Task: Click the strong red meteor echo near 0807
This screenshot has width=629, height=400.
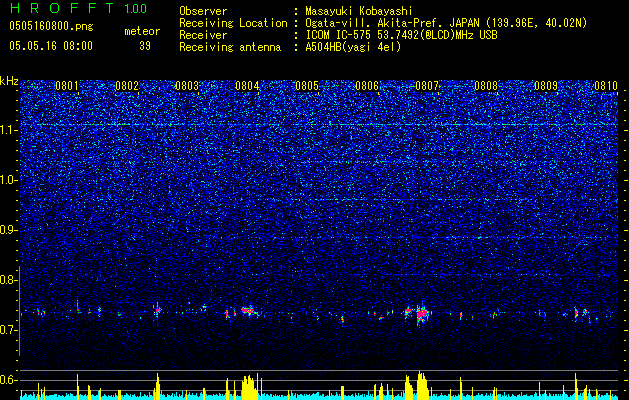Action: (422, 315)
